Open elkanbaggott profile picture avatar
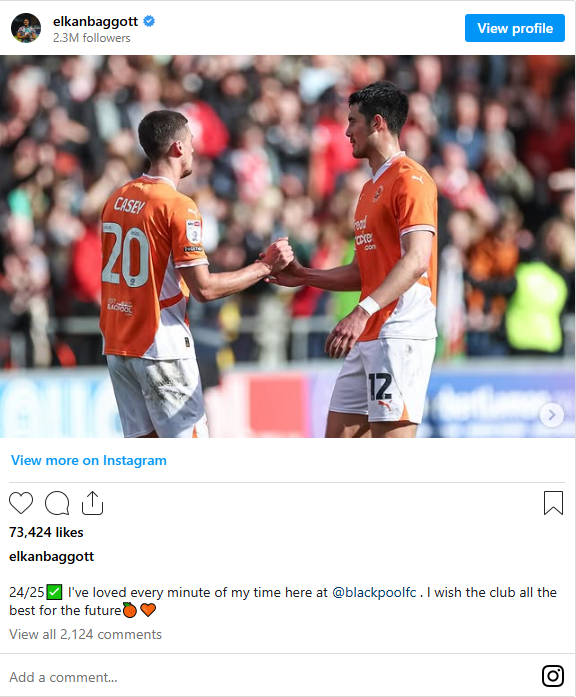Screen dimensions: 576x697 [26, 28]
